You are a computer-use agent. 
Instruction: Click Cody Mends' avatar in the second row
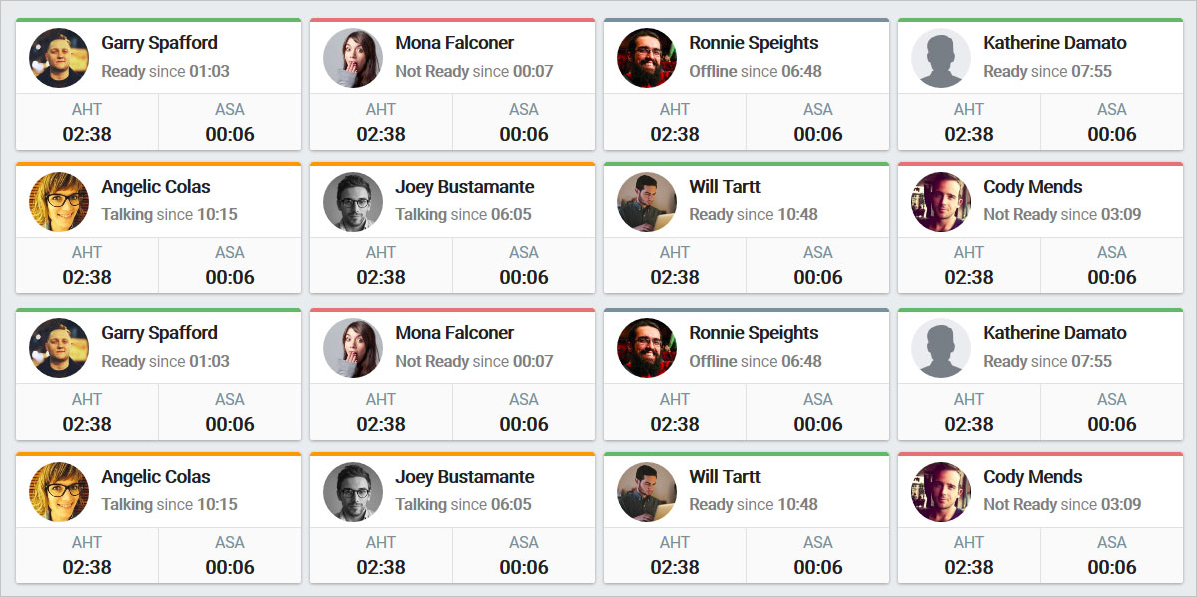[940, 202]
